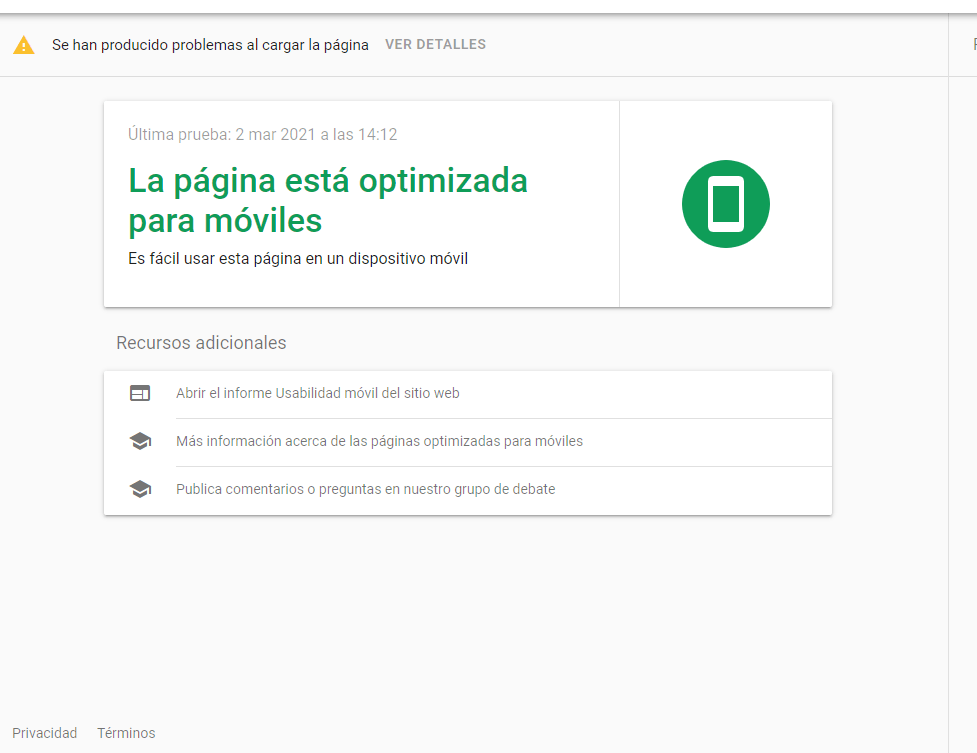The image size is (977, 753).
Task: Select the heading La página está optimizada para móviles
Action: click(x=328, y=200)
